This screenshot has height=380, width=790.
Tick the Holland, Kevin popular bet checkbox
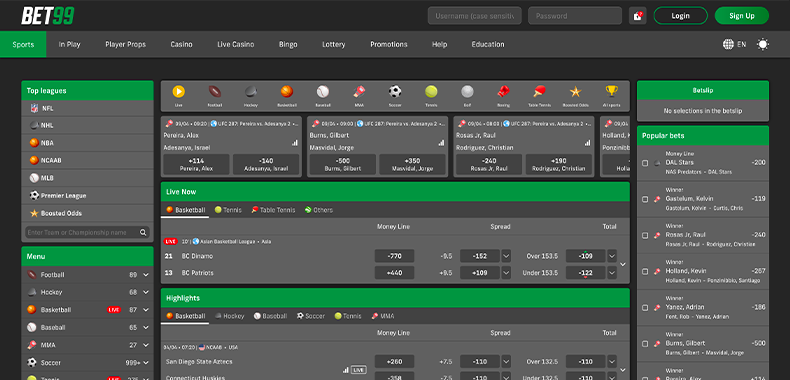coord(645,272)
